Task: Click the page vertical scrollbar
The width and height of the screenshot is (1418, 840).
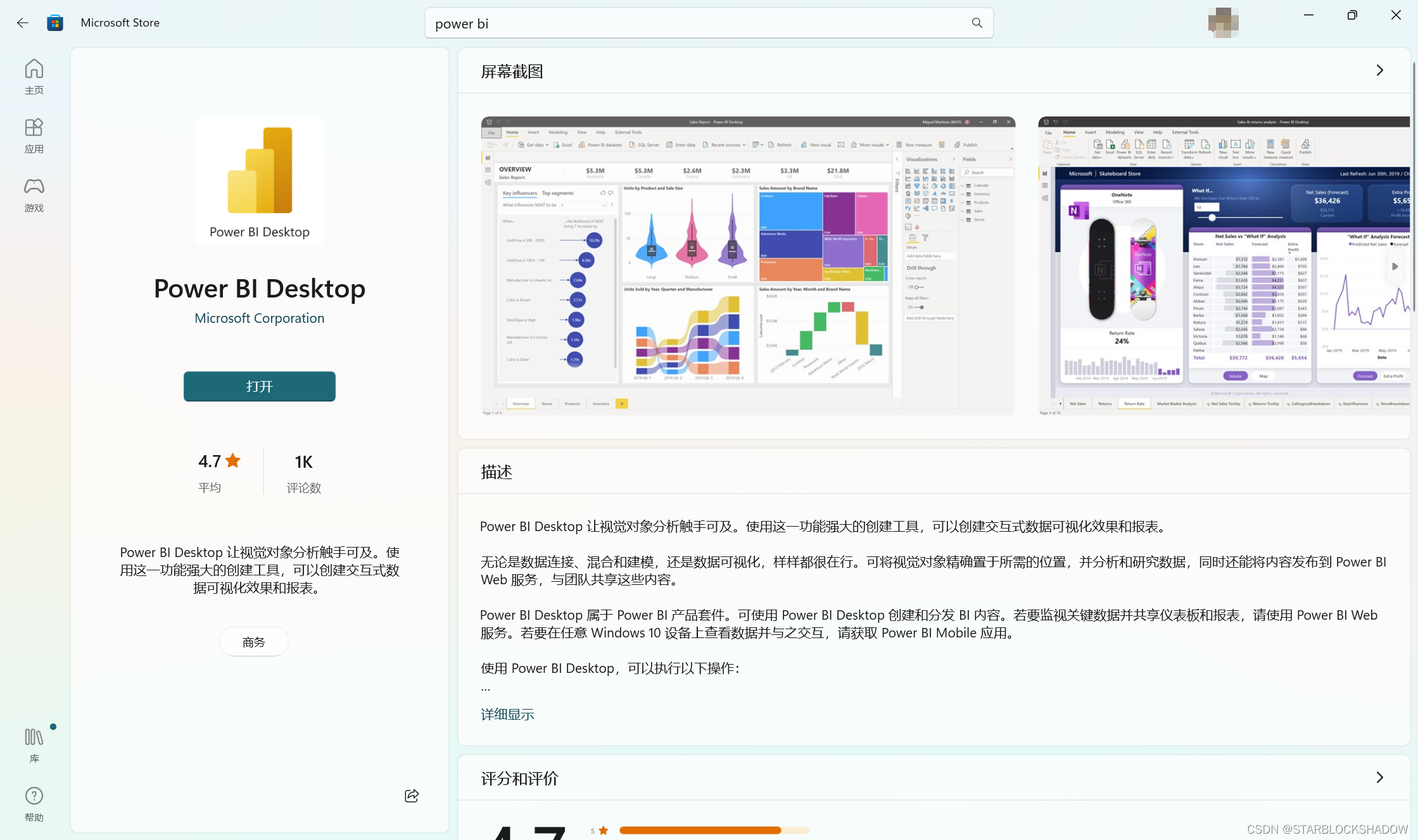Action: (1414, 187)
